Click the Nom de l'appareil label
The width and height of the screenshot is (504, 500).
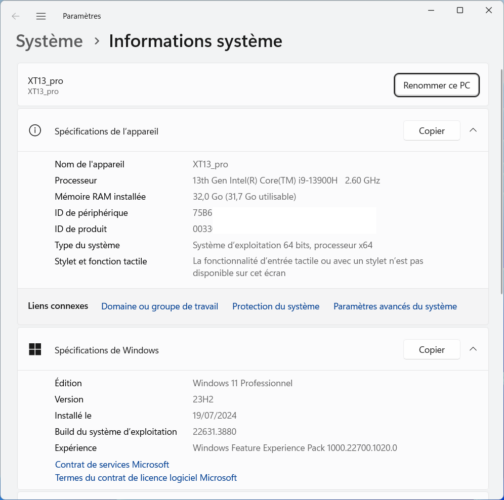point(89,164)
